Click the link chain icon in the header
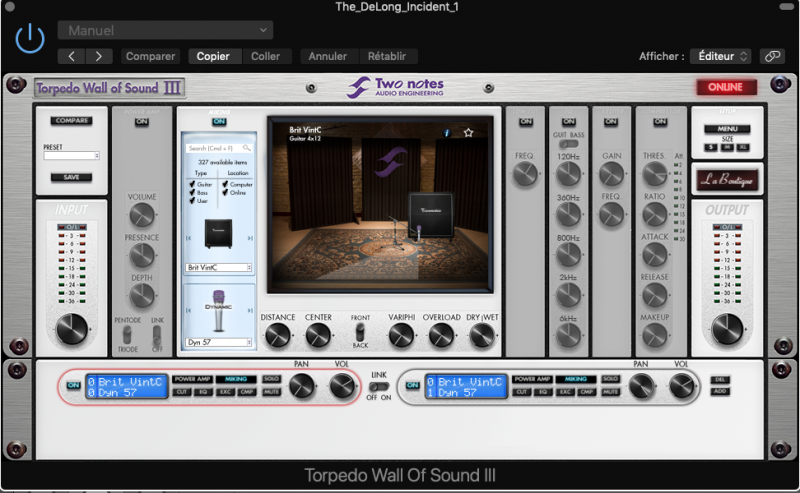 point(772,56)
